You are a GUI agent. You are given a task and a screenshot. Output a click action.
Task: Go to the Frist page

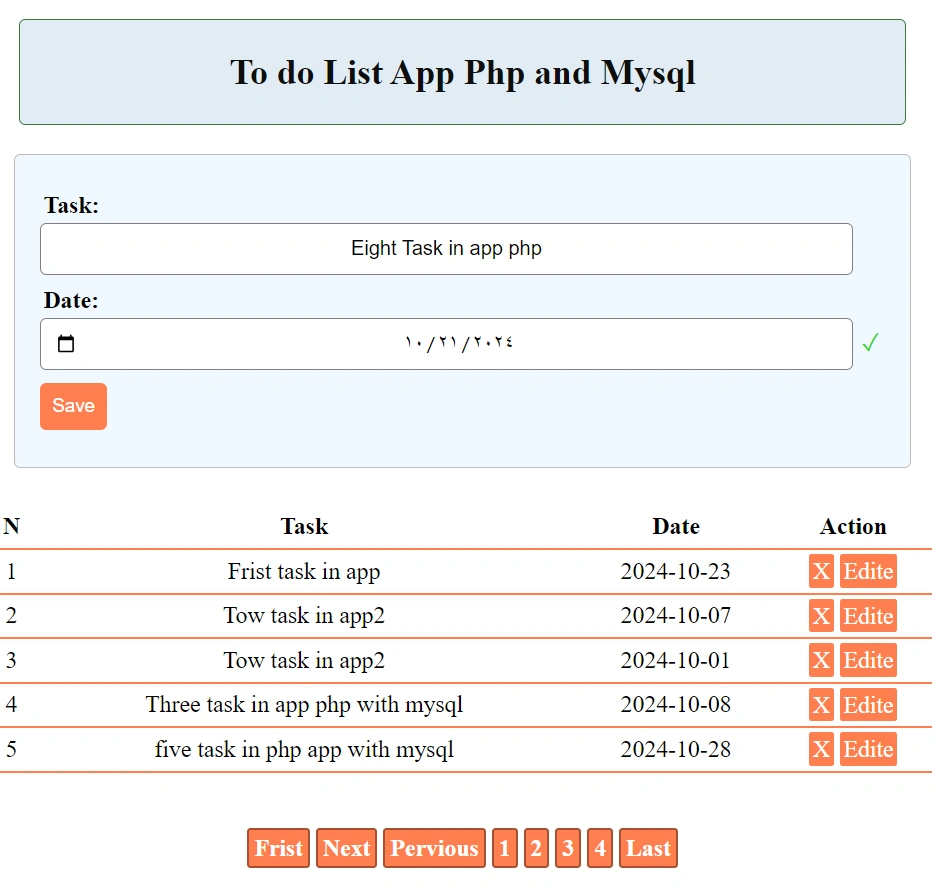click(278, 848)
